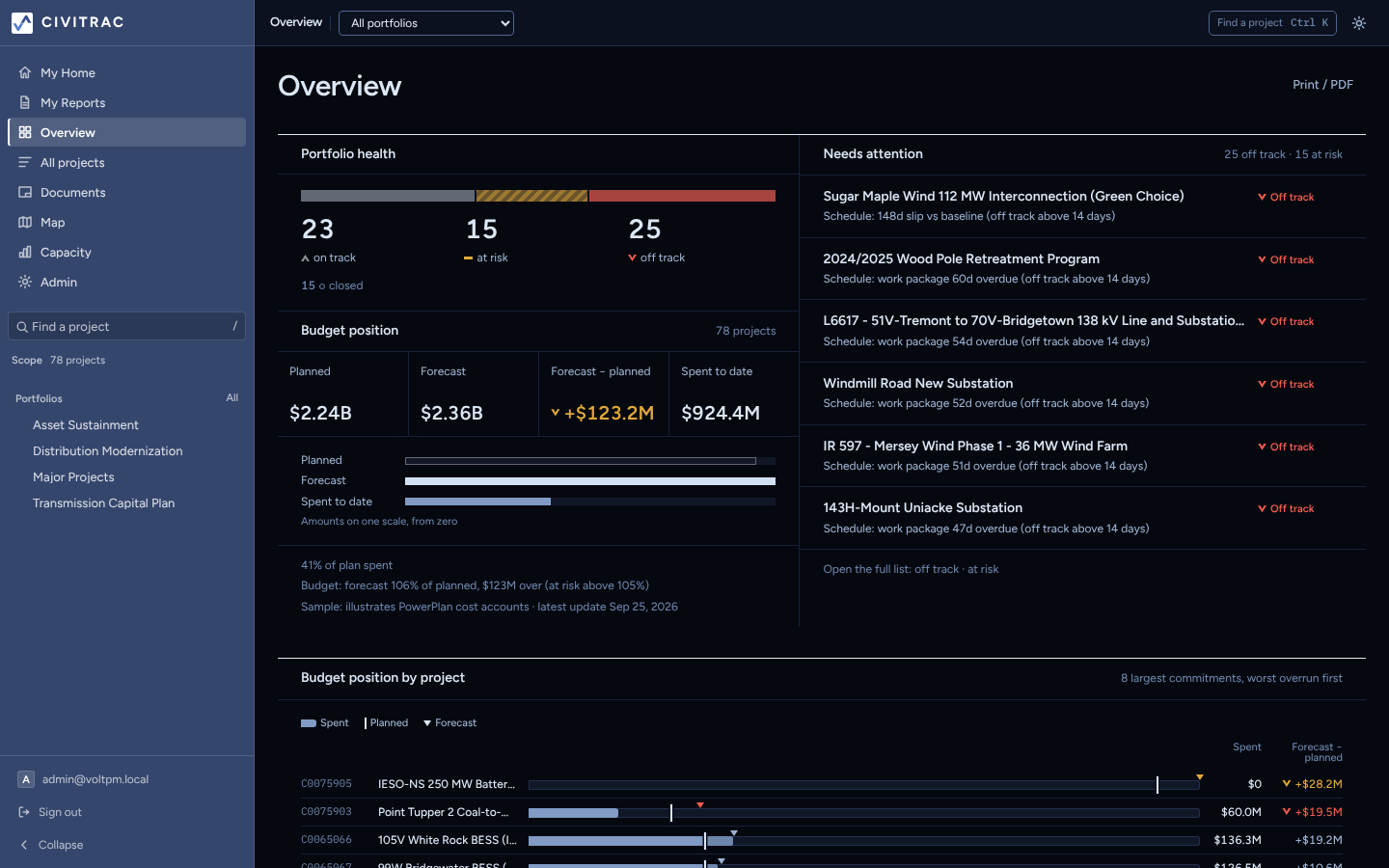
Task: Open Map via its map icon
Action: pyautogui.click(x=25, y=222)
